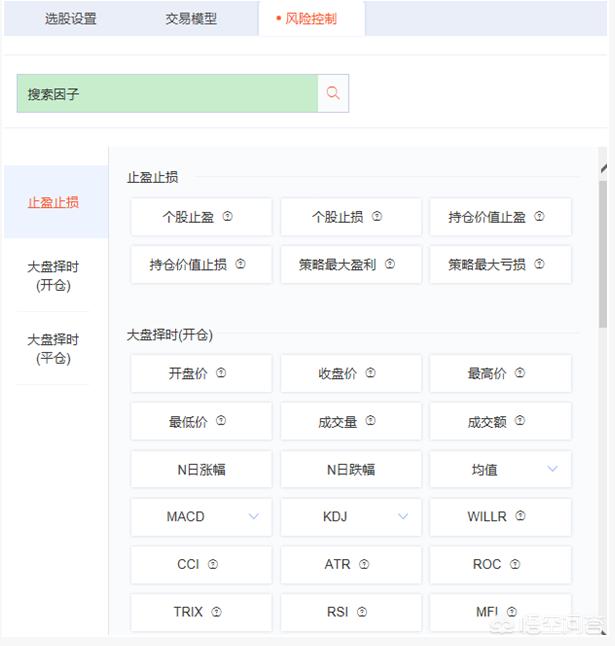615x646 pixels.
Task: Select 止盈止损 in the left sidebar
Action: pyautogui.click(x=53, y=202)
